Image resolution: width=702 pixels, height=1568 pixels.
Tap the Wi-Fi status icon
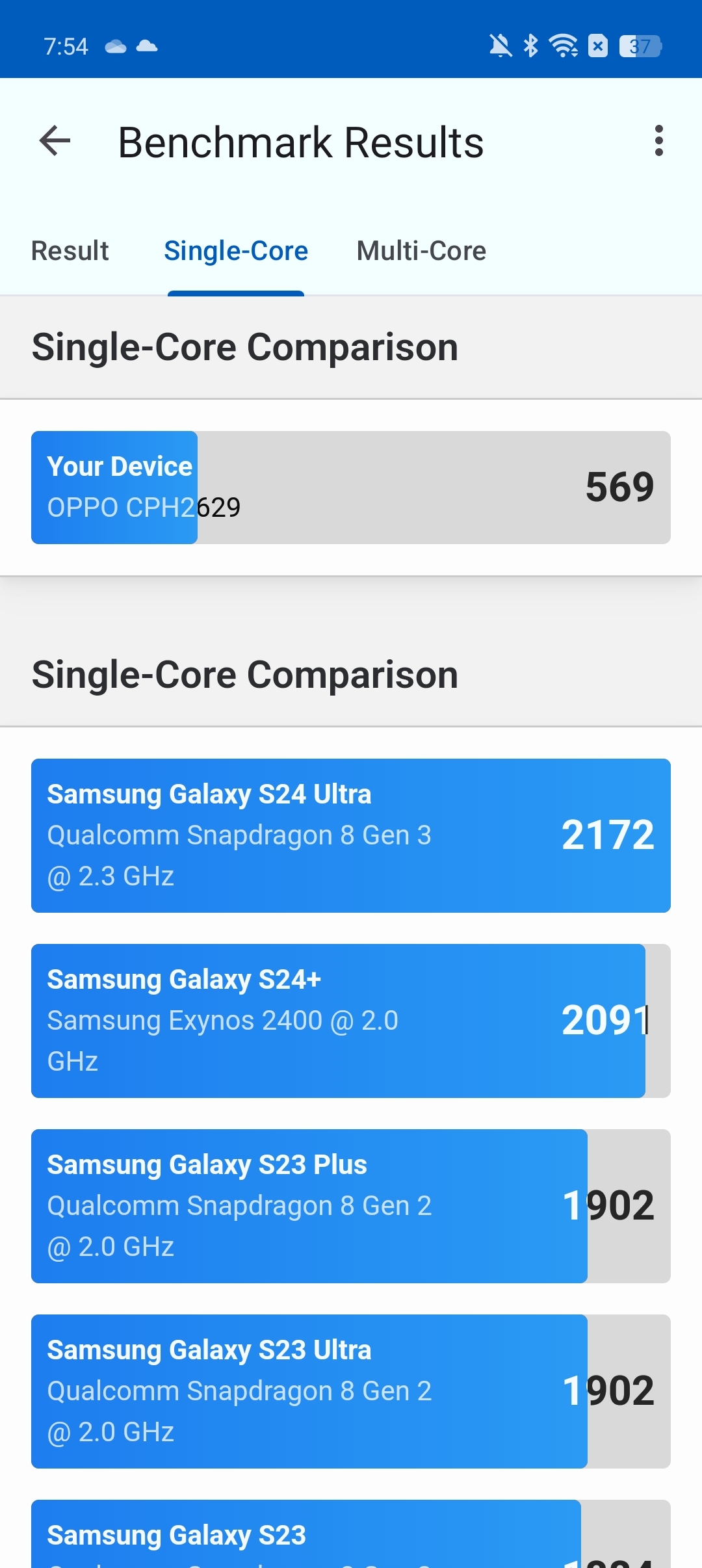[x=564, y=46]
